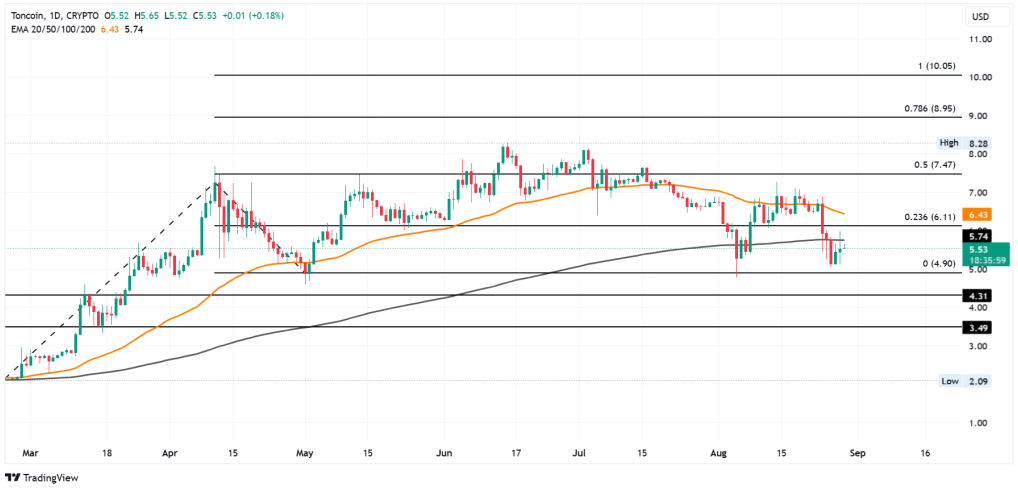The height and width of the screenshot is (488, 1018).
Task: Select the 4.31 horizontal level label
Action: (x=976, y=295)
